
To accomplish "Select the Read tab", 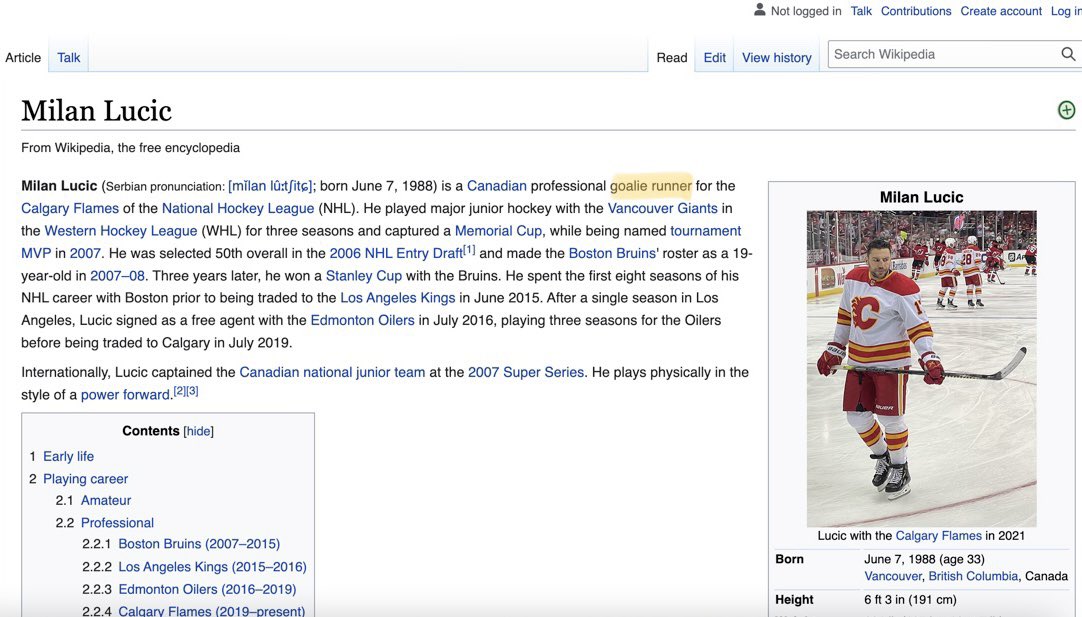I will pyautogui.click(x=671, y=57).
